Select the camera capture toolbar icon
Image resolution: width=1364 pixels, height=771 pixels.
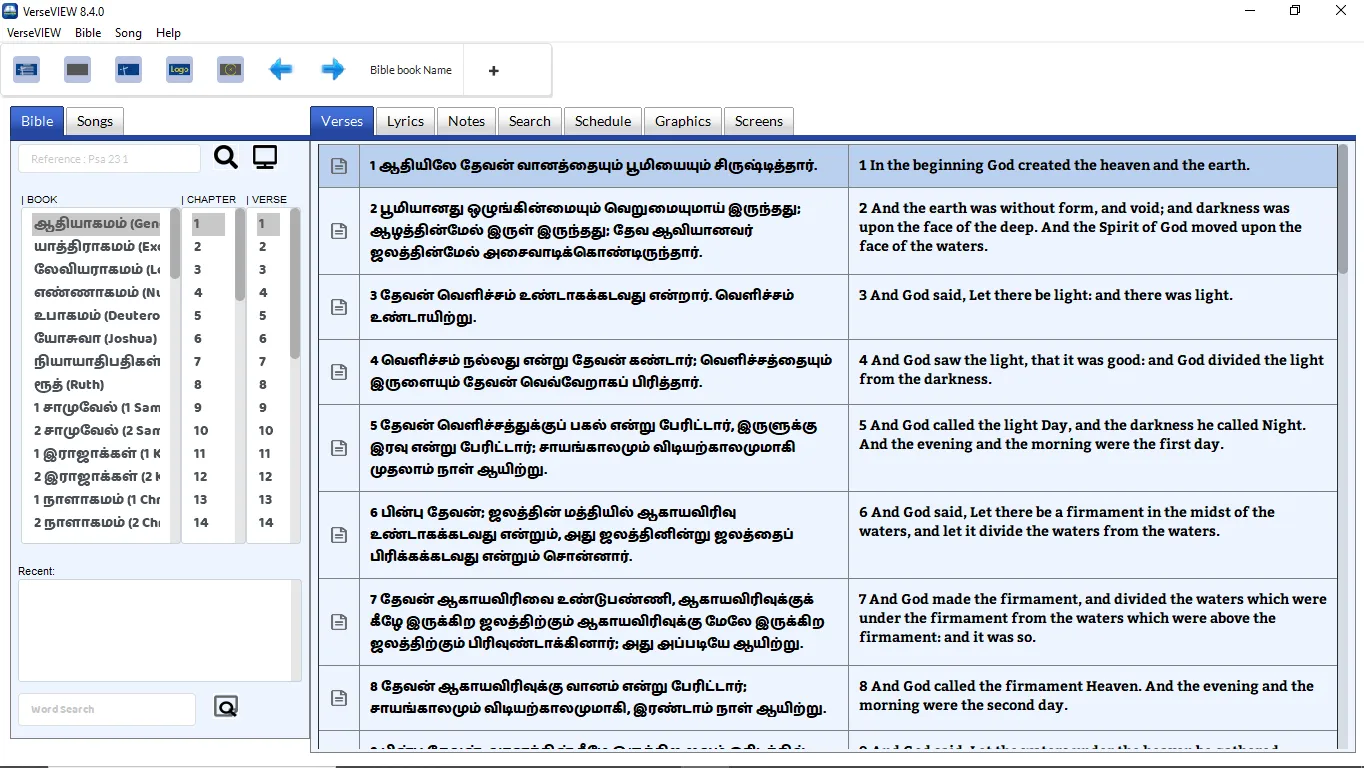point(230,69)
